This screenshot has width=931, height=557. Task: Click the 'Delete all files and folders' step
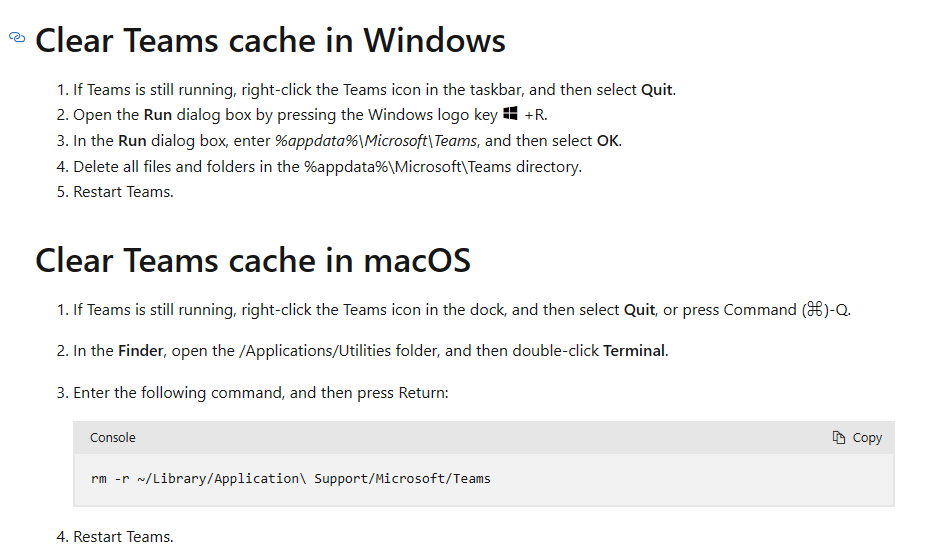coord(327,167)
